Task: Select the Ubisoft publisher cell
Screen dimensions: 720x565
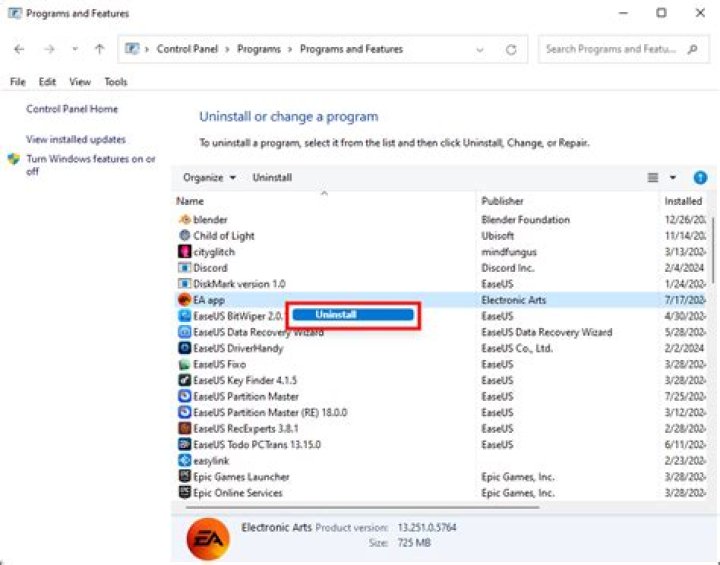Action: (x=497, y=236)
